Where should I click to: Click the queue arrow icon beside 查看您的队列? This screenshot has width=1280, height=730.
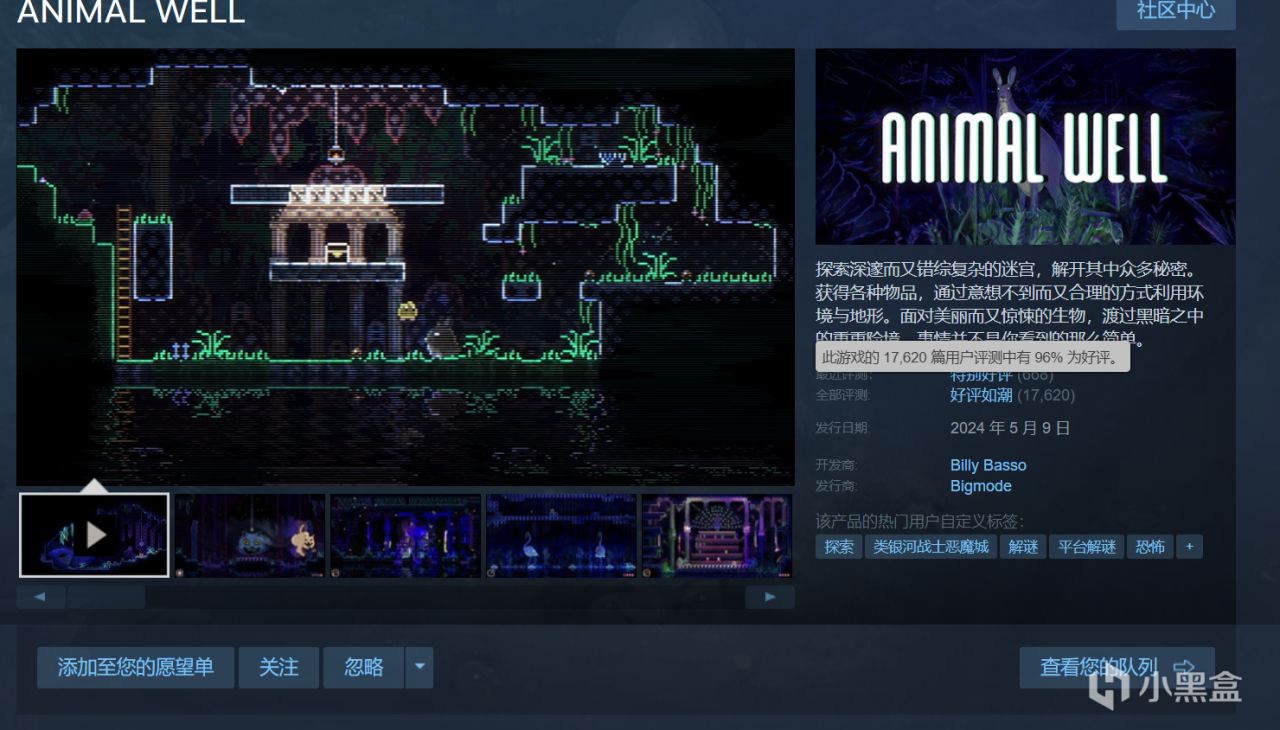tap(1185, 667)
